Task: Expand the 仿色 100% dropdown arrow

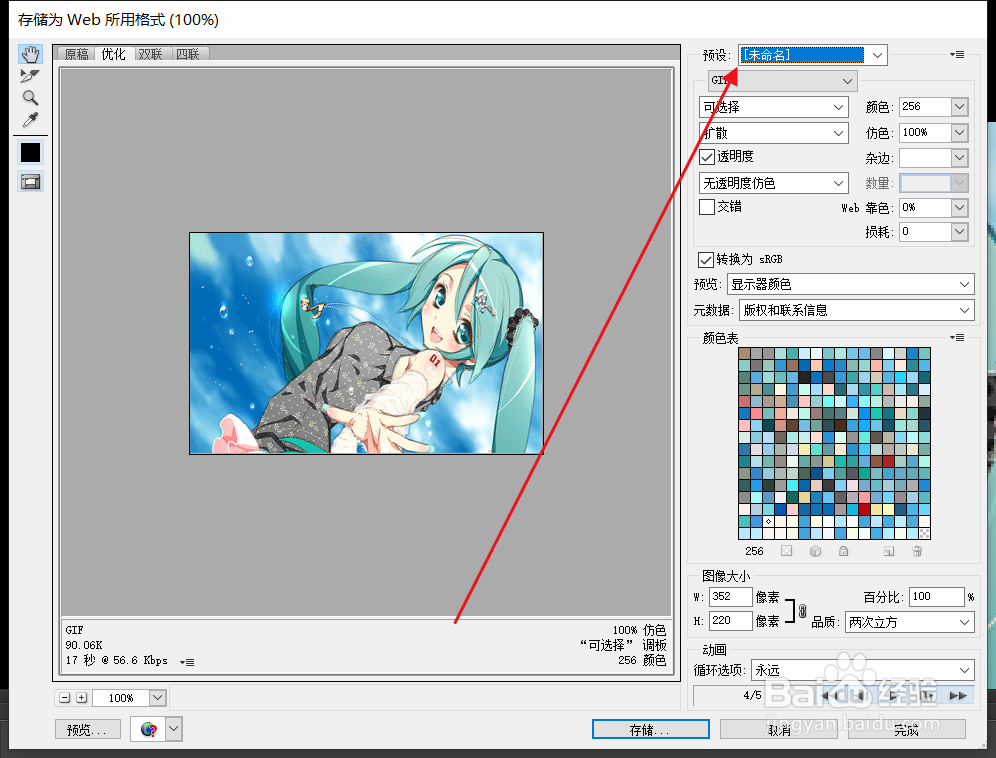Action: pos(959,132)
